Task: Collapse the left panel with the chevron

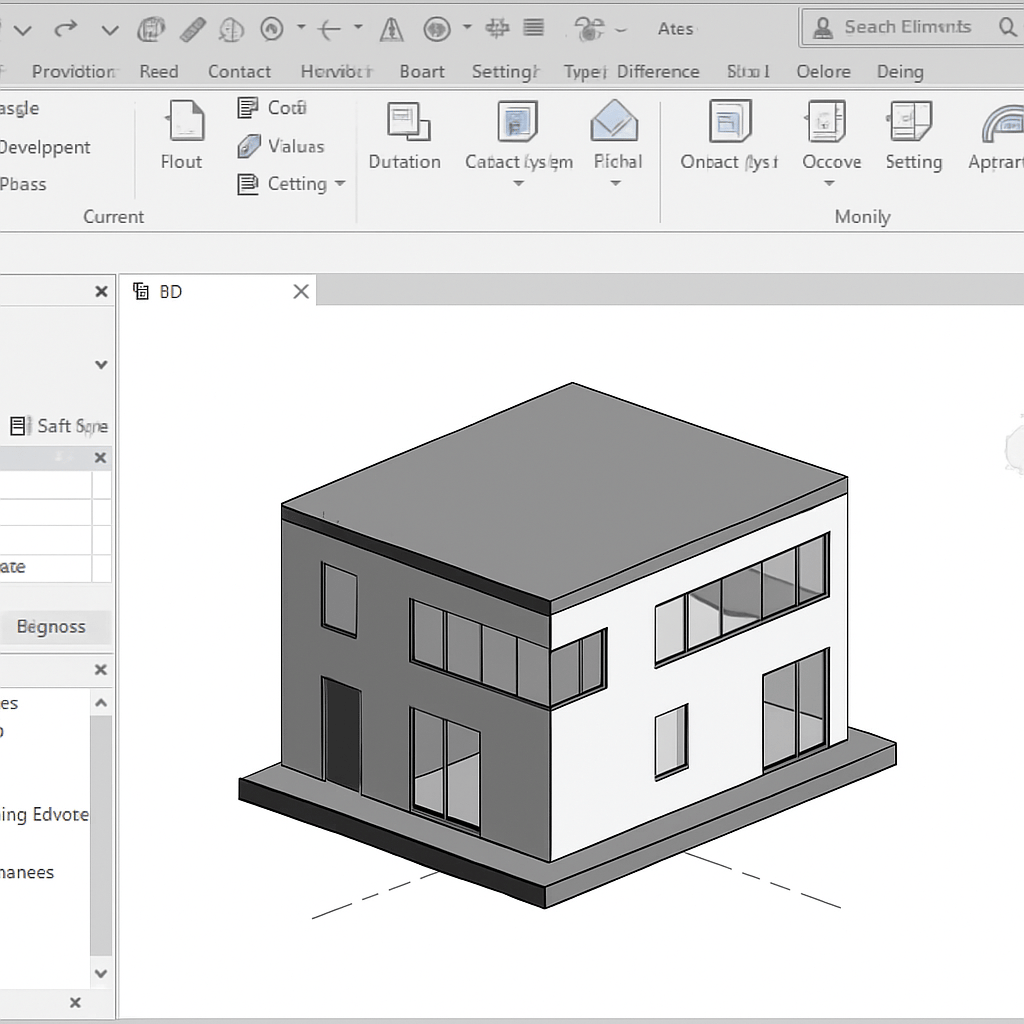Action: coord(100,364)
